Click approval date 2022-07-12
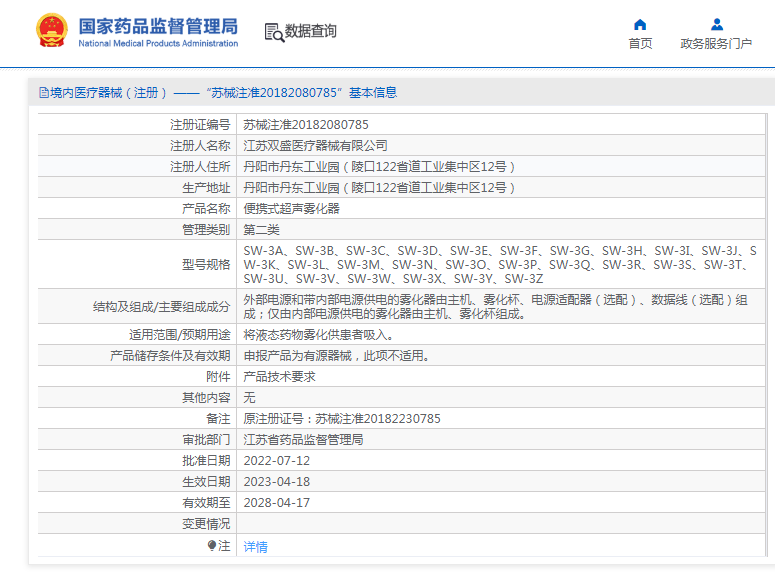 (277, 461)
